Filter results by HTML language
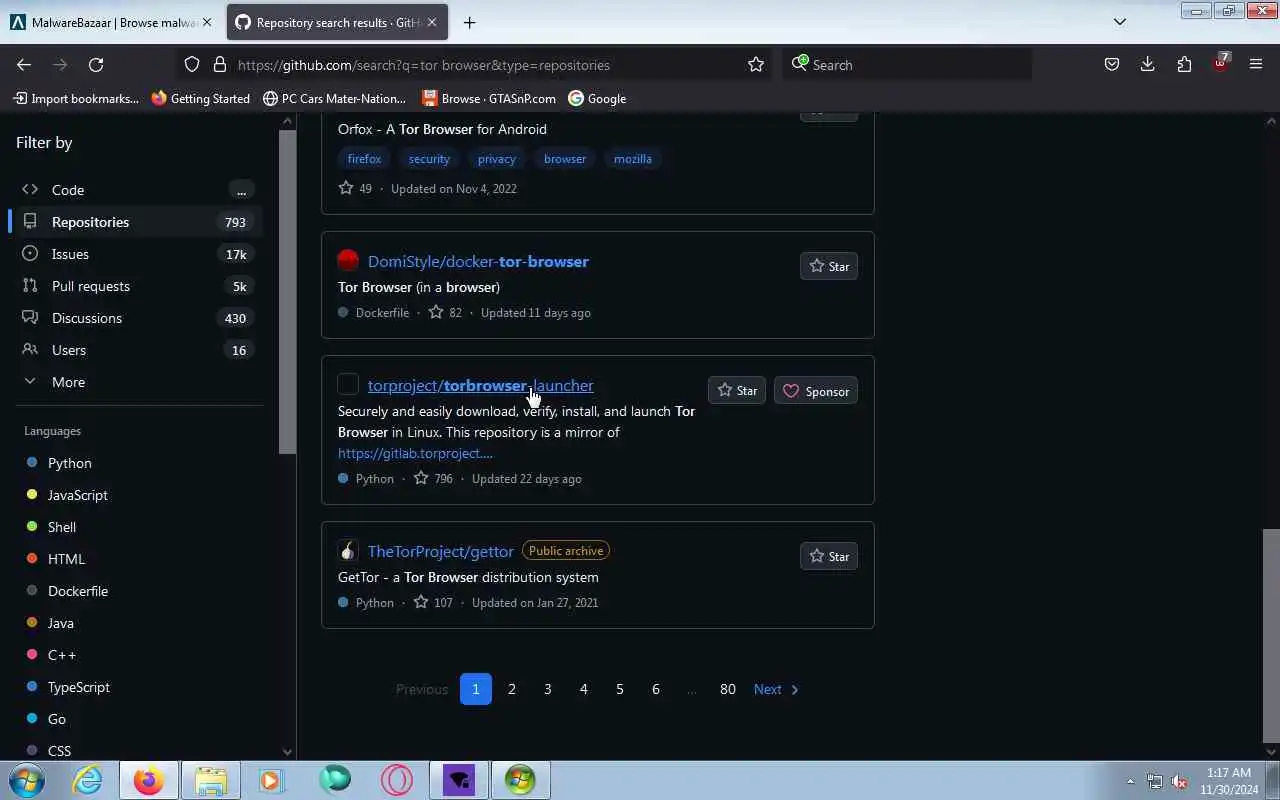 [x=66, y=559]
